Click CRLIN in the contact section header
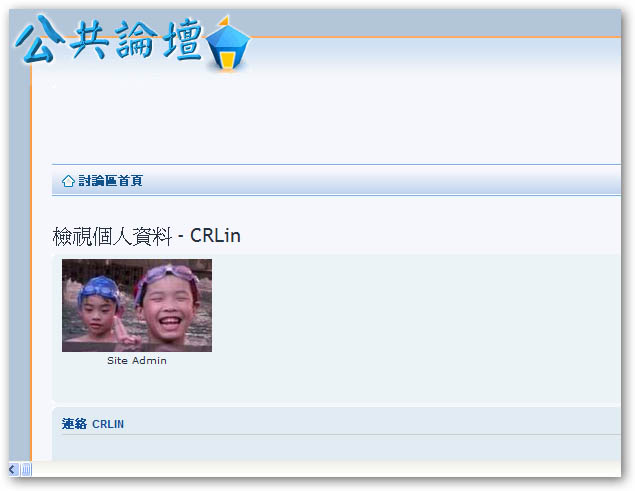This screenshot has height=491, width=635. click(108, 424)
